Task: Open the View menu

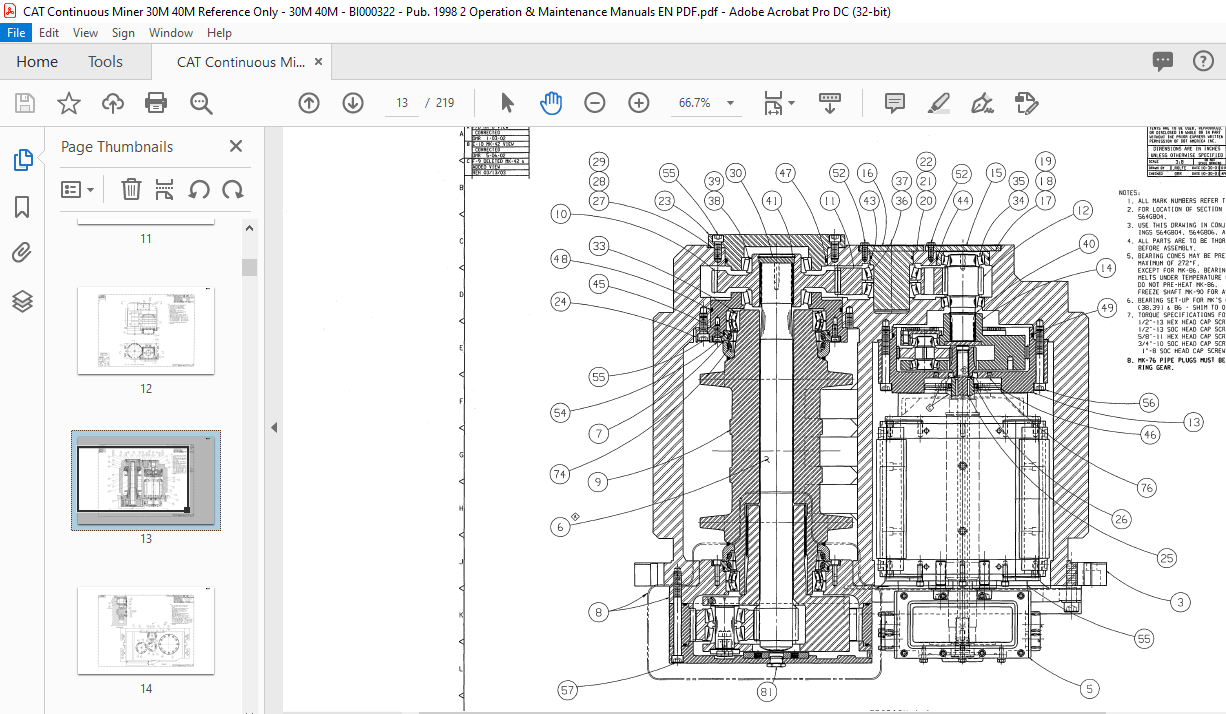Action: coord(86,33)
